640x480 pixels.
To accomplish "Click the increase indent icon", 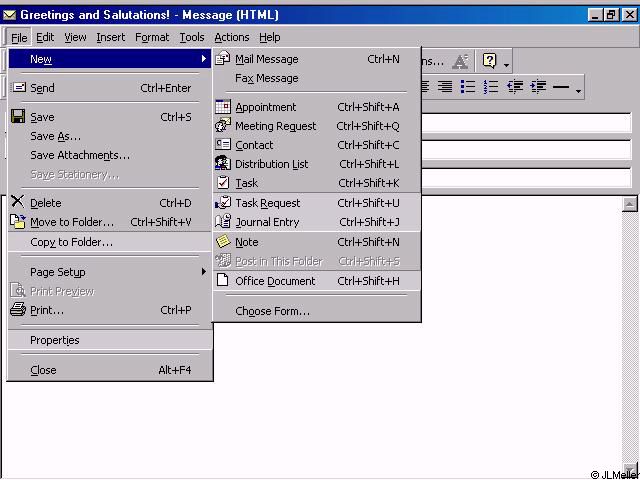I will coord(538,88).
